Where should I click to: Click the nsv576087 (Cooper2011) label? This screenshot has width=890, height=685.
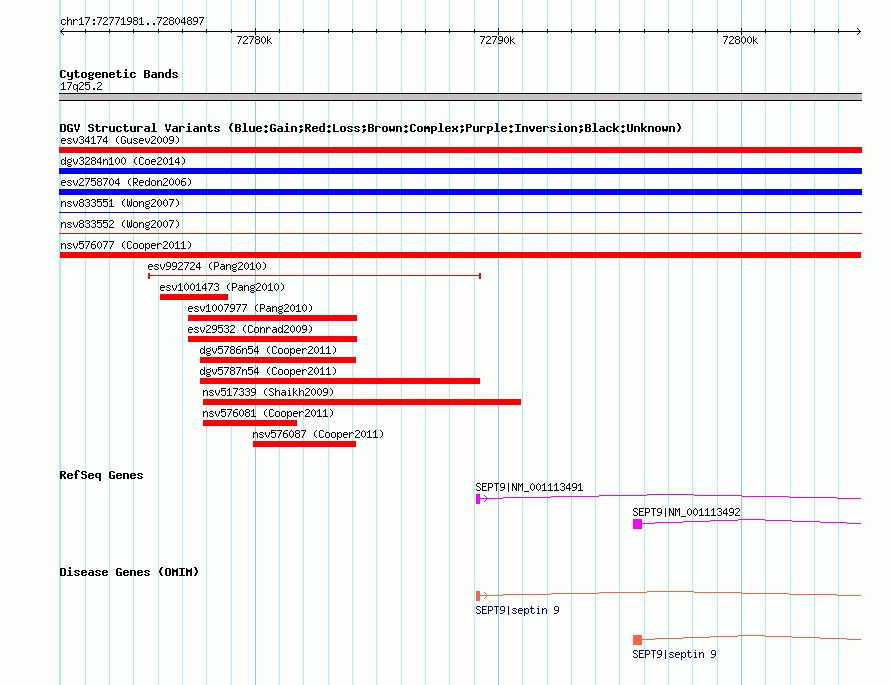318,434
